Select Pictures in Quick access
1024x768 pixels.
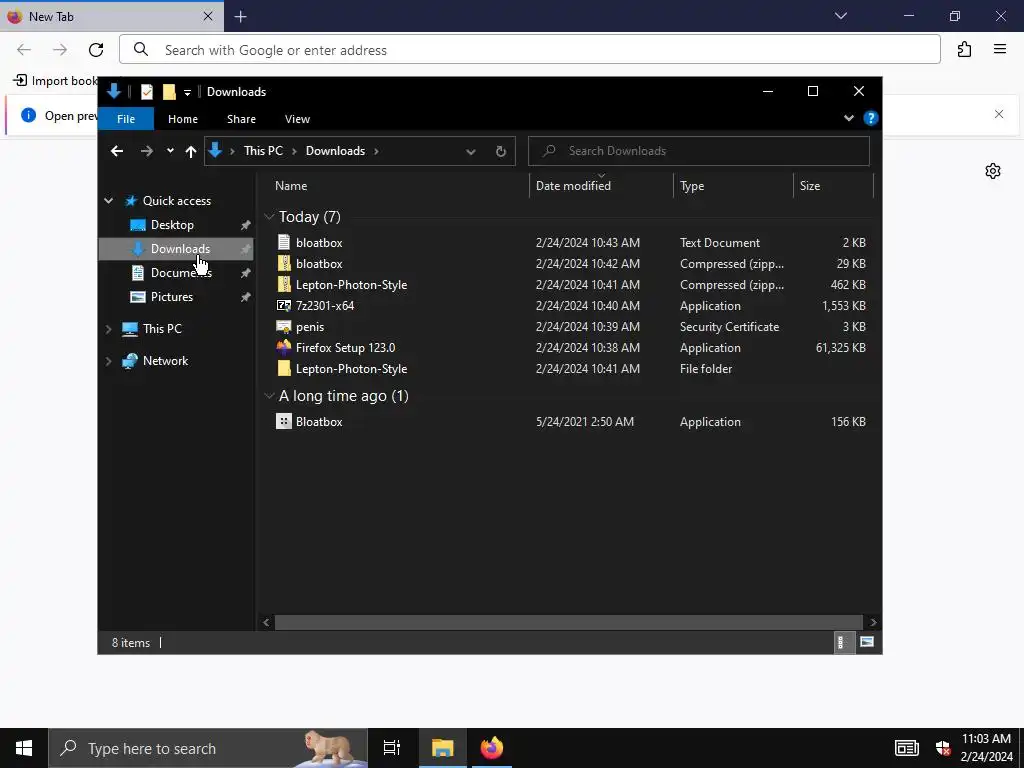[x=172, y=297]
